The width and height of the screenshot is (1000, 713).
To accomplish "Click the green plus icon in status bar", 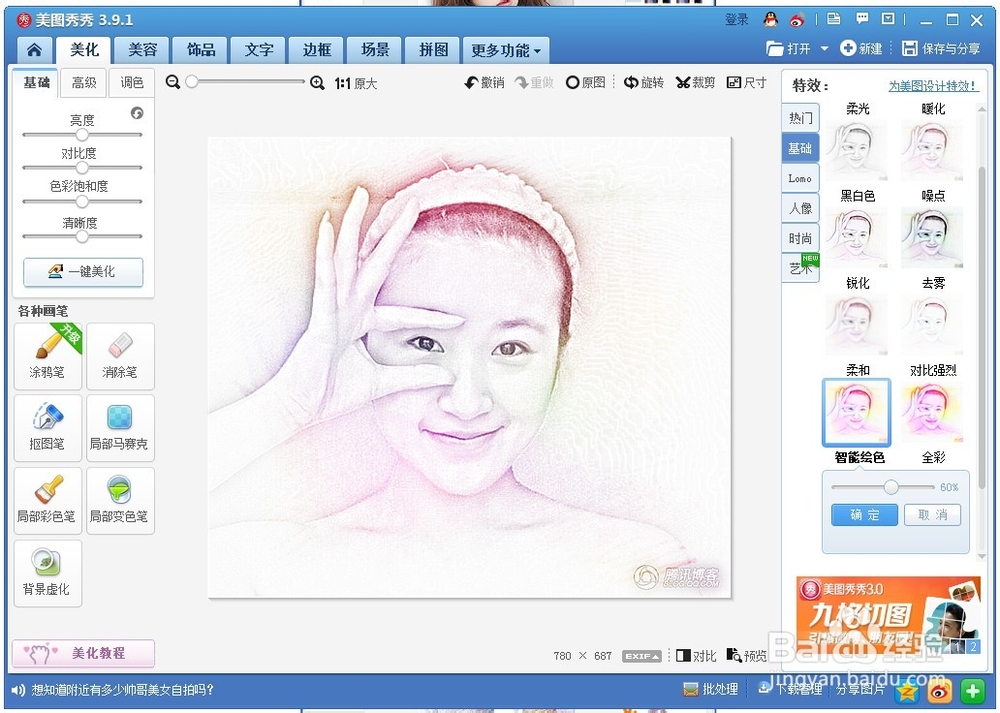I will coord(973,691).
